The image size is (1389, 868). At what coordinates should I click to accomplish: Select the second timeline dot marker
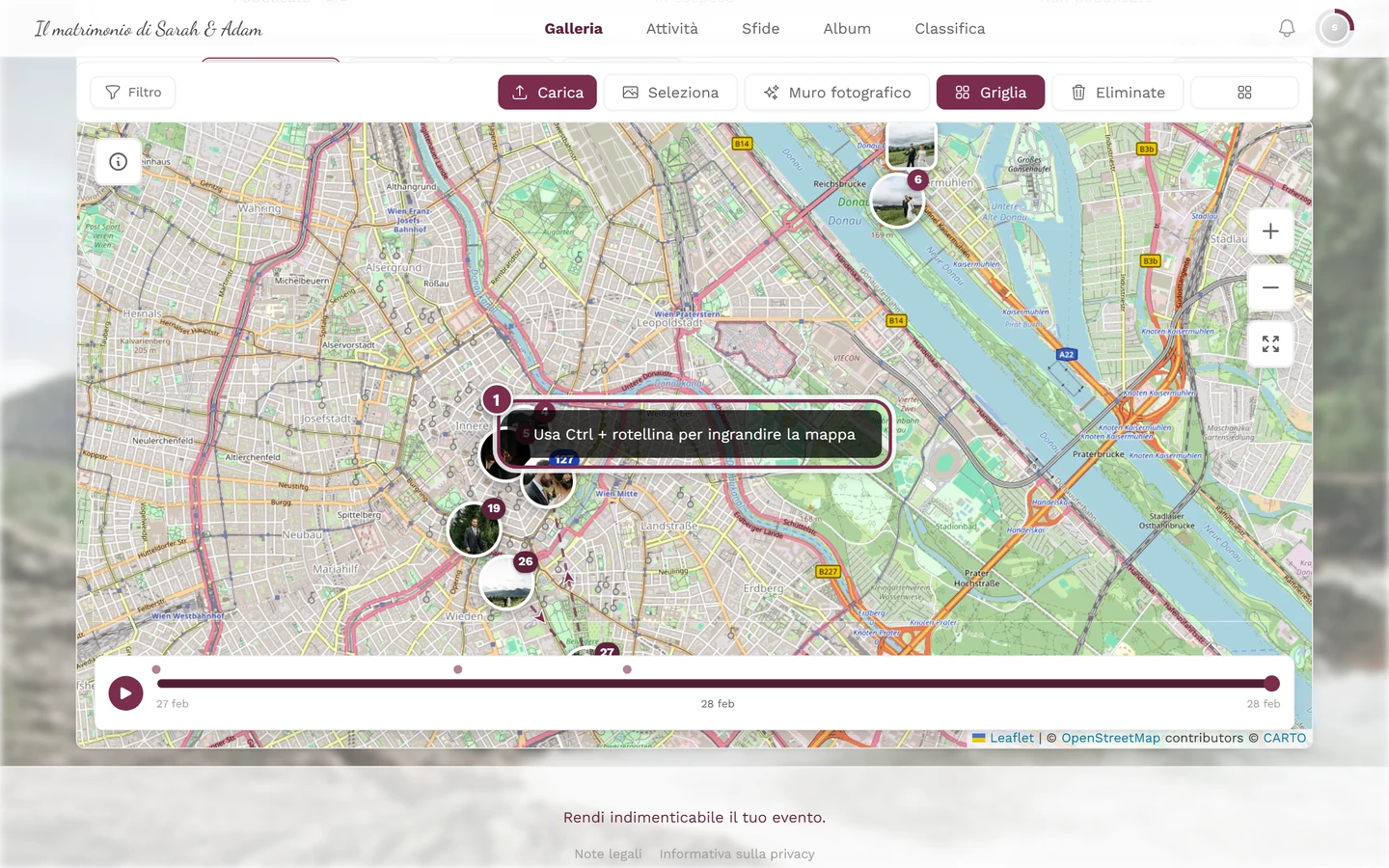(x=458, y=669)
